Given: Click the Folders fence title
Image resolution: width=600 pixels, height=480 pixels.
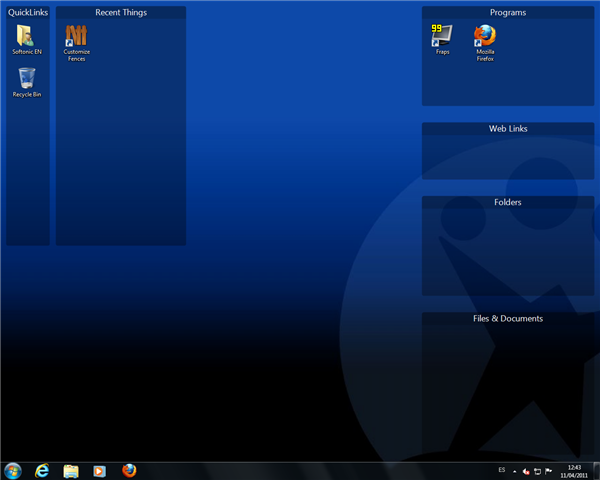Looking at the screenshot, I should pyautogui.click(x=508, y=202).
